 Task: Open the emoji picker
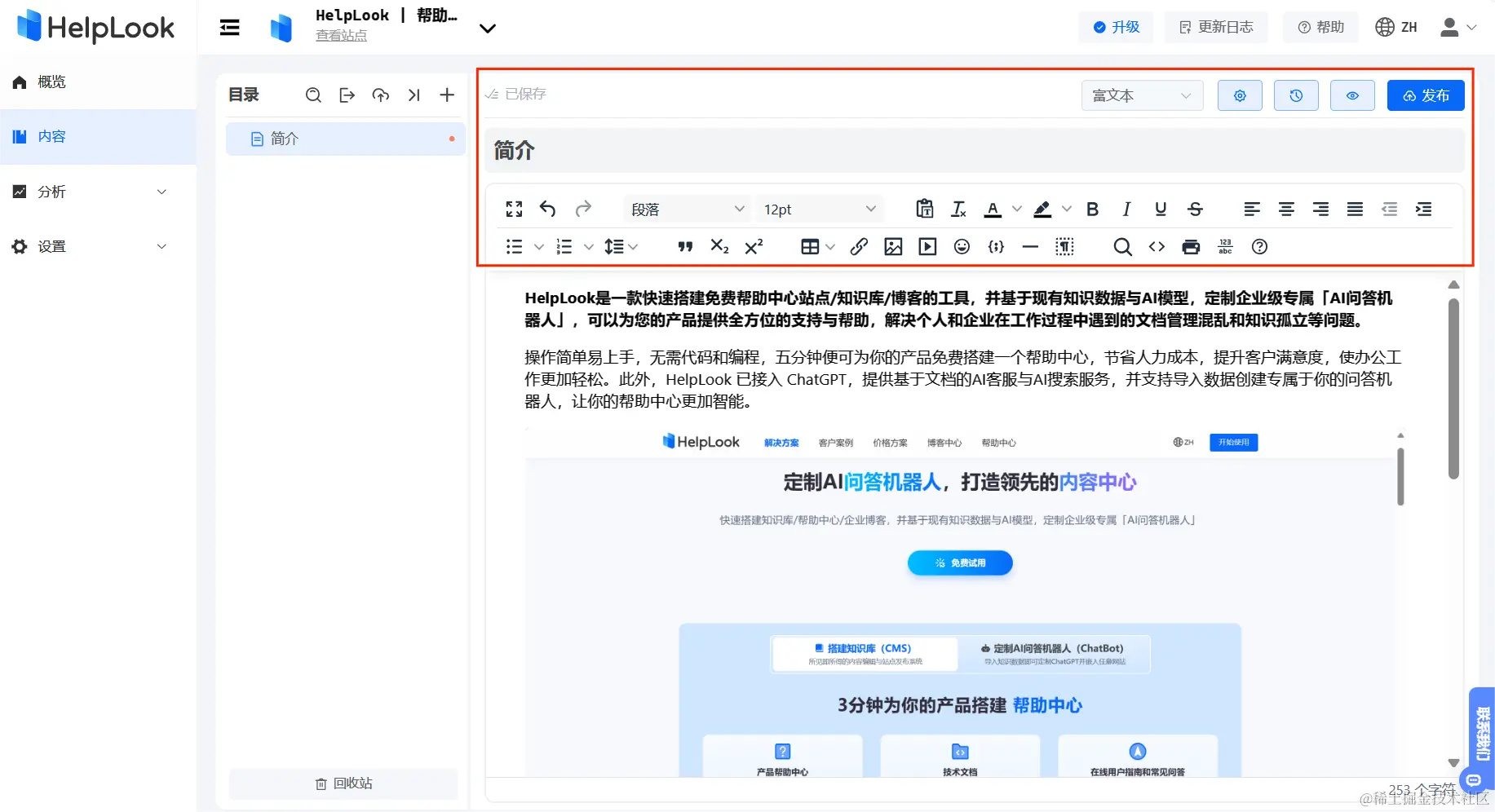962,247
